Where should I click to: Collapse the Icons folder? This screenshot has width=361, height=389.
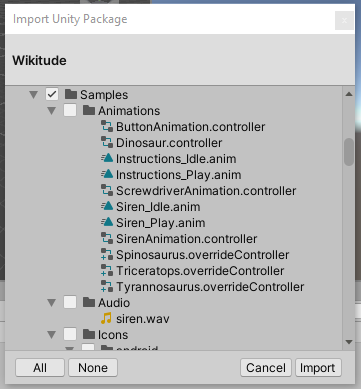(x=52, y=335)
